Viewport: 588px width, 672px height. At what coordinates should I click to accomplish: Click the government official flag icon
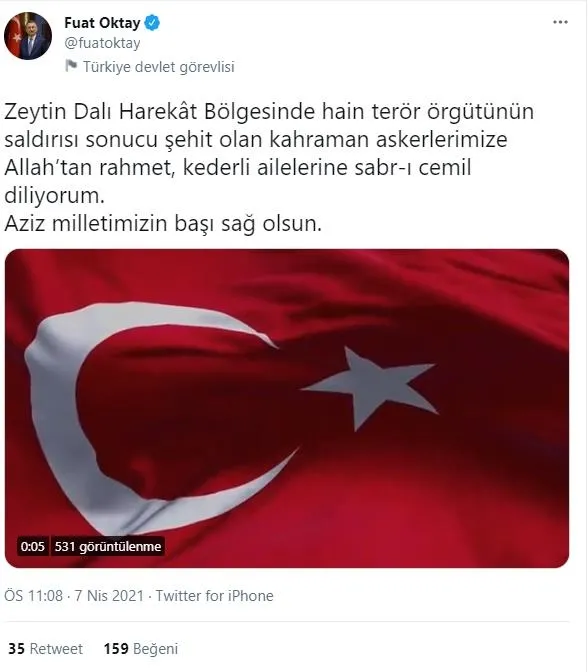pos(71,66)
